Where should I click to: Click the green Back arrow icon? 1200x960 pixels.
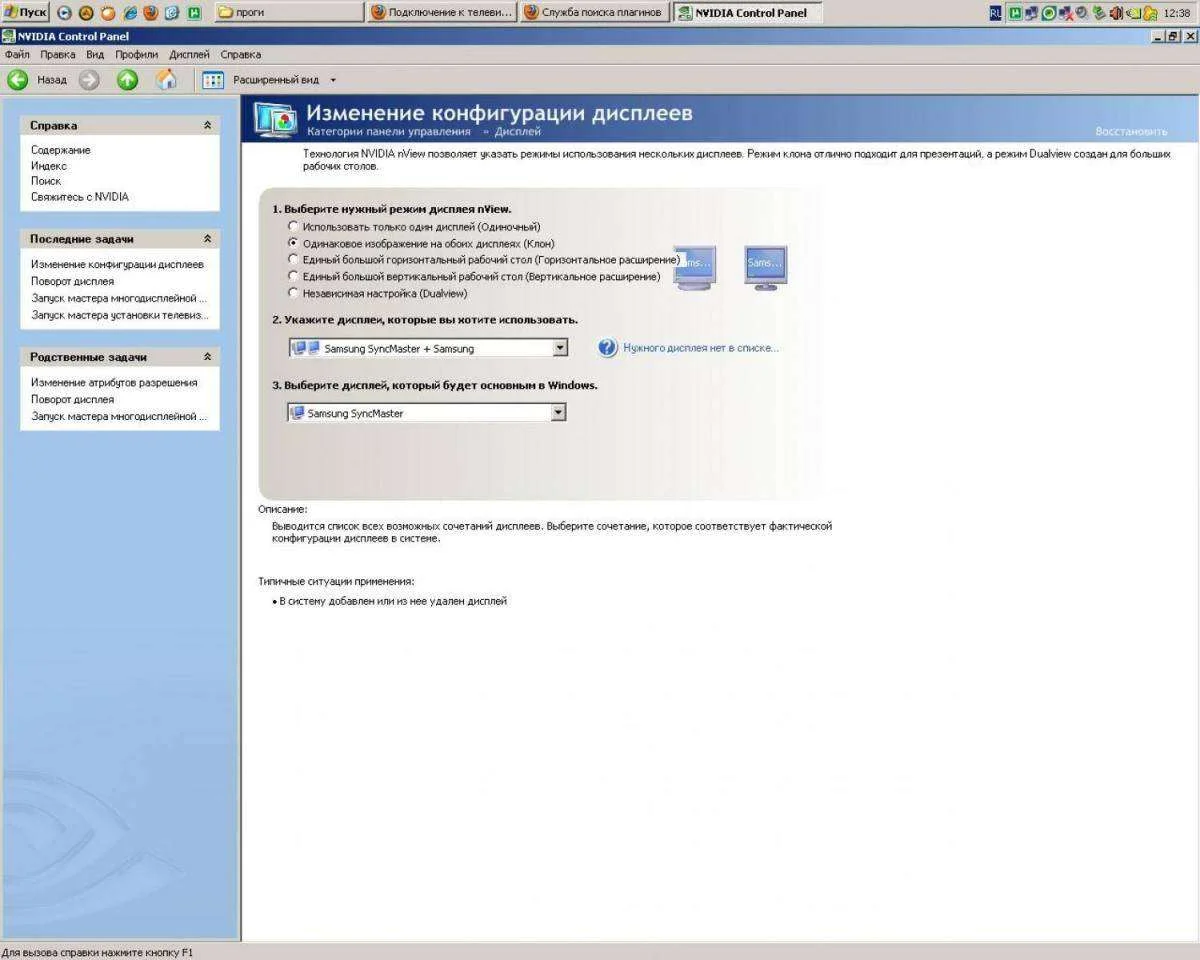pos(17,80)
